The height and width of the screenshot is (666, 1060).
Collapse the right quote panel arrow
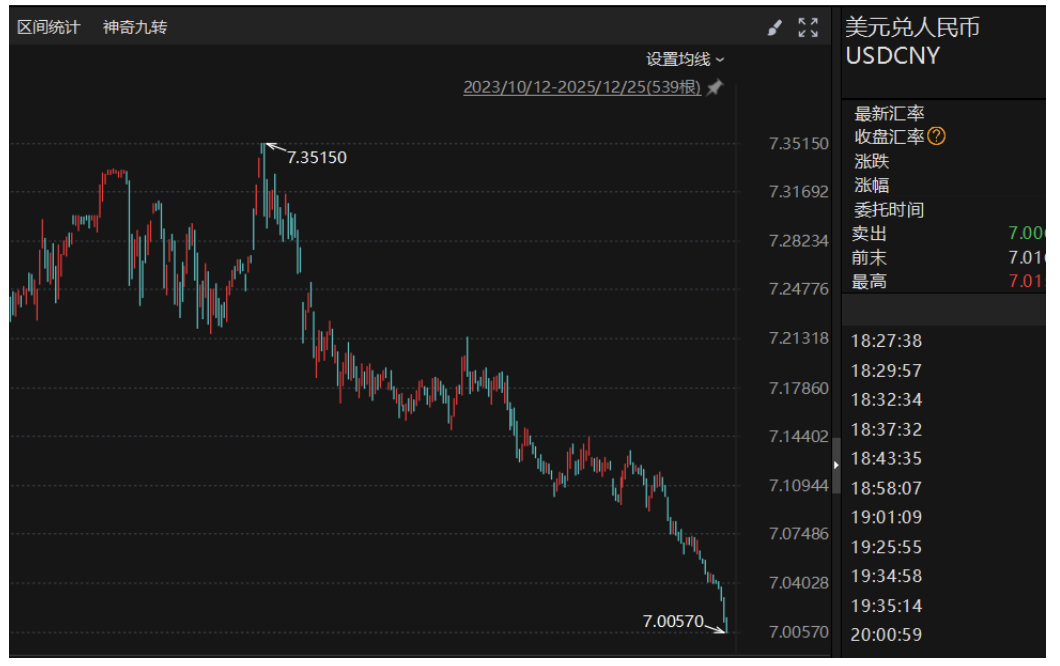coord(837,465)
